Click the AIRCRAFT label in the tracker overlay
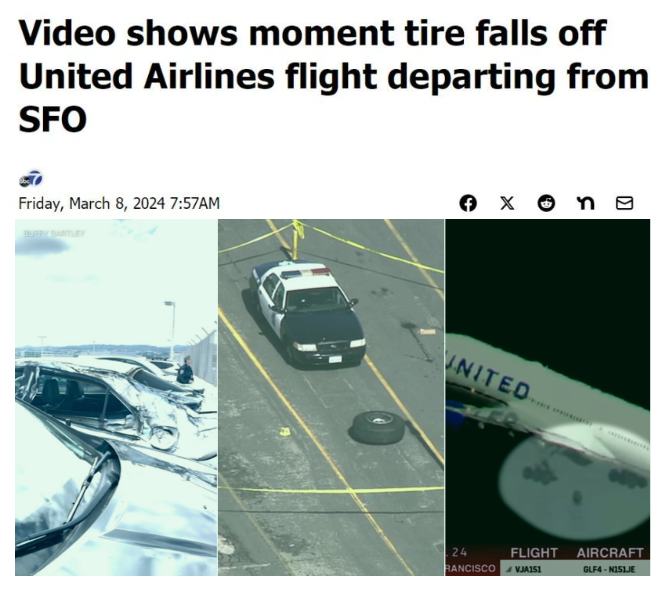This screenshot has height=589, width=667. click(610, 552)
